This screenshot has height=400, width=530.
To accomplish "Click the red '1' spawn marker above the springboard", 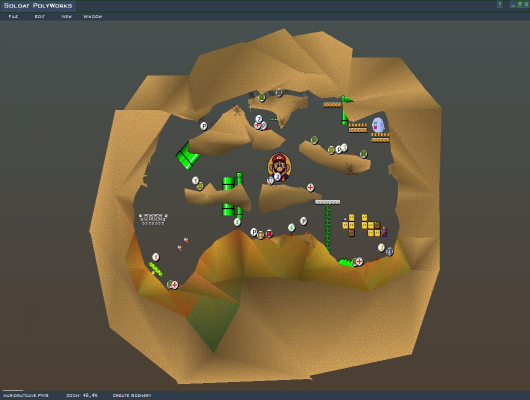I will point(155,257).
